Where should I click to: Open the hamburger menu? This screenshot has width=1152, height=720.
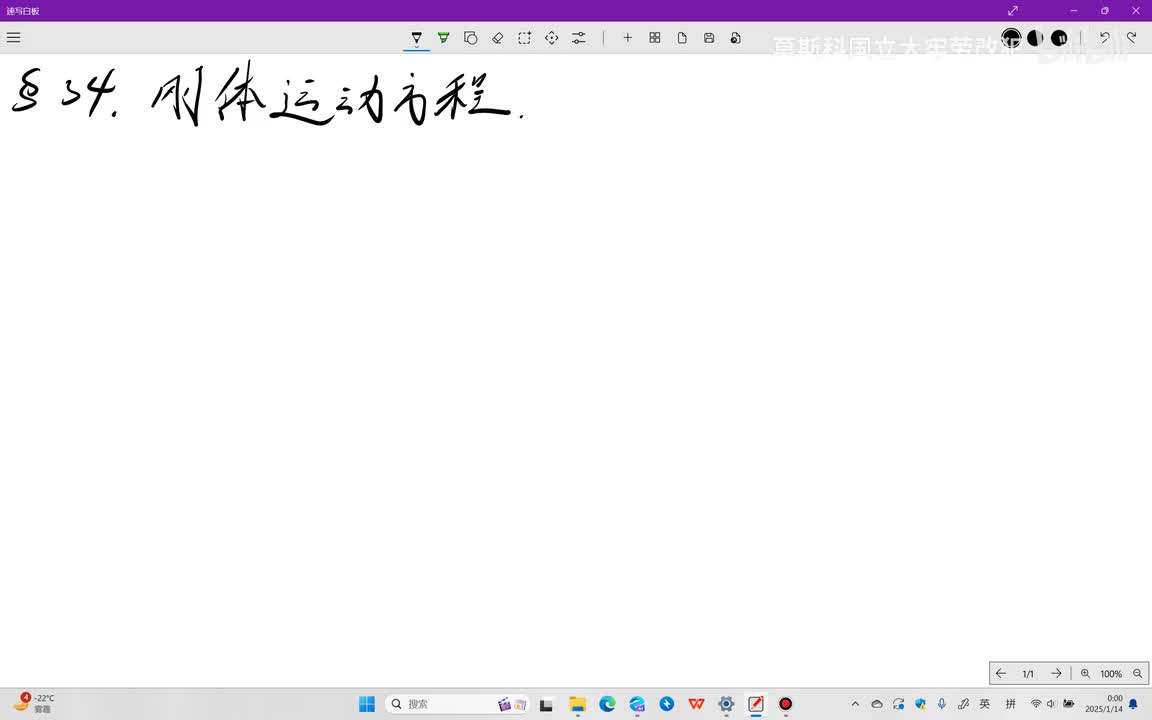pos(13,37)
